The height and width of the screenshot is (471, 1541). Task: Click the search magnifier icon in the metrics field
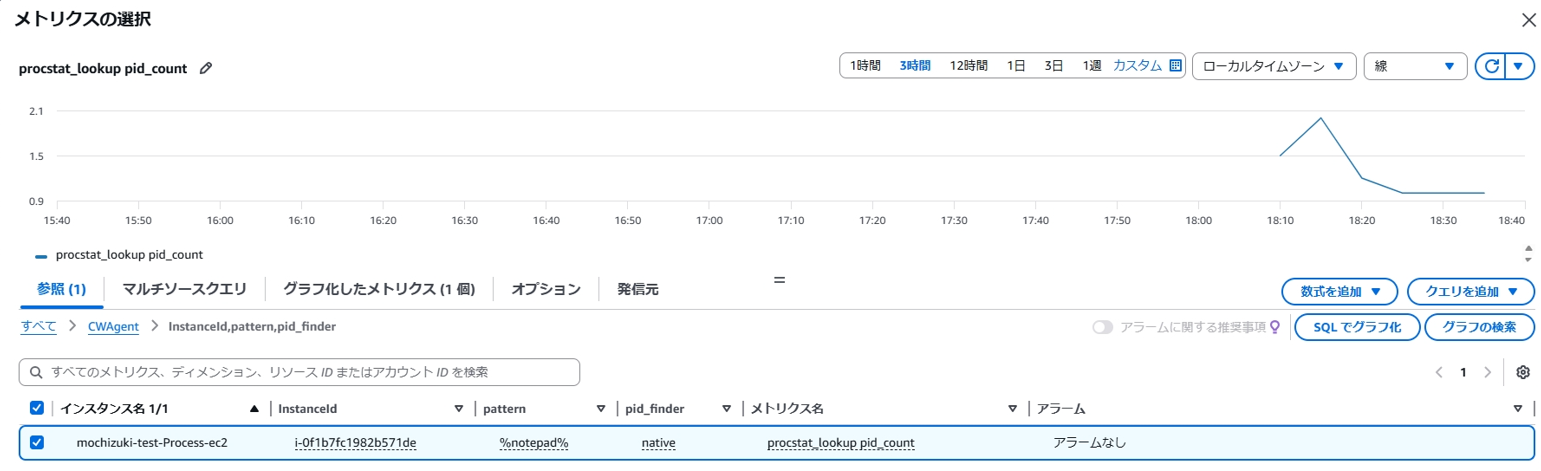pyautogui.click(x=36, y=372)
